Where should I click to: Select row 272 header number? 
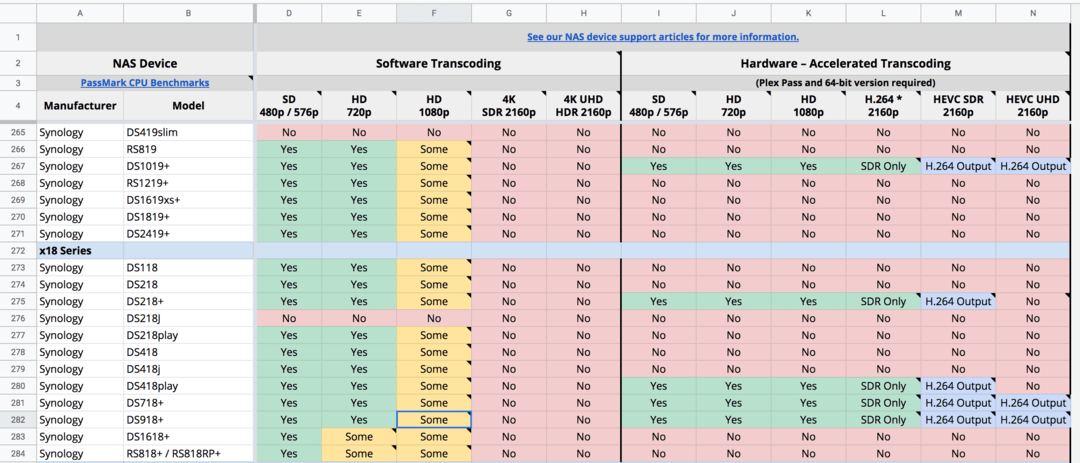pos(17,250)
